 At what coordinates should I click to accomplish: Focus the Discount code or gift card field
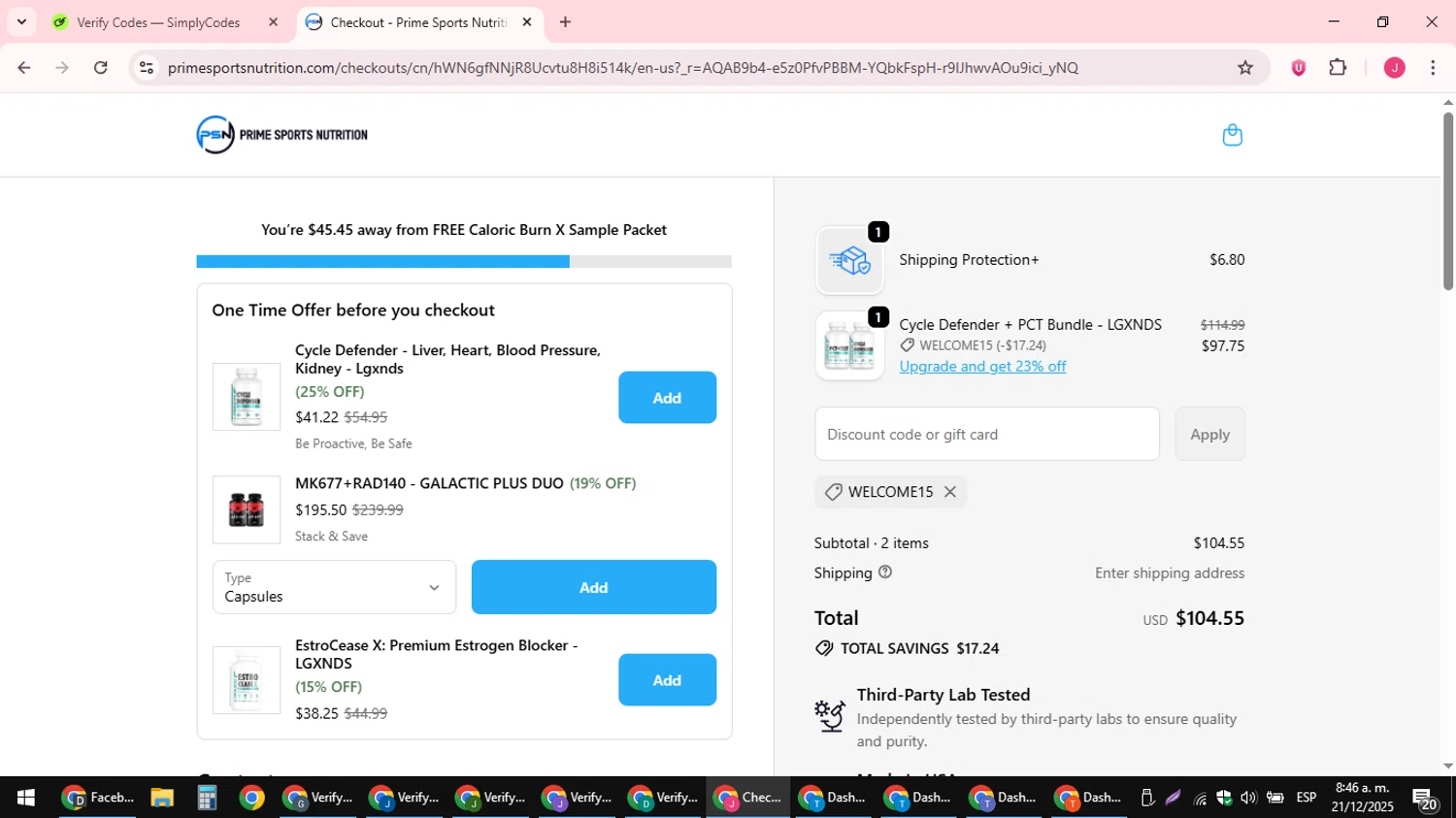(986, 434)
